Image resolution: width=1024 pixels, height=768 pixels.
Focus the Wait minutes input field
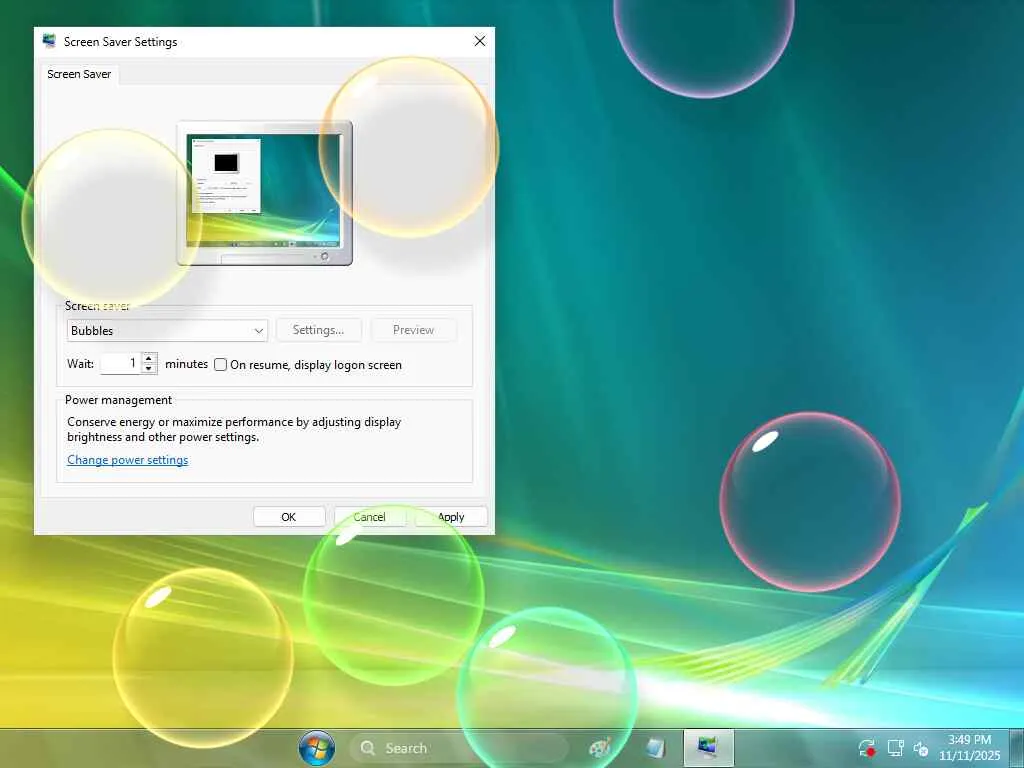point(121,363)
